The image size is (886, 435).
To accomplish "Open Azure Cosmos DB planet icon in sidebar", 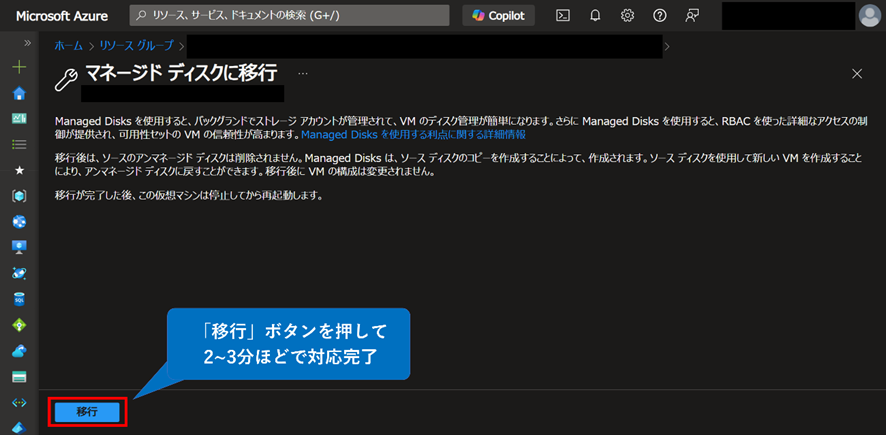I will 19,273.
